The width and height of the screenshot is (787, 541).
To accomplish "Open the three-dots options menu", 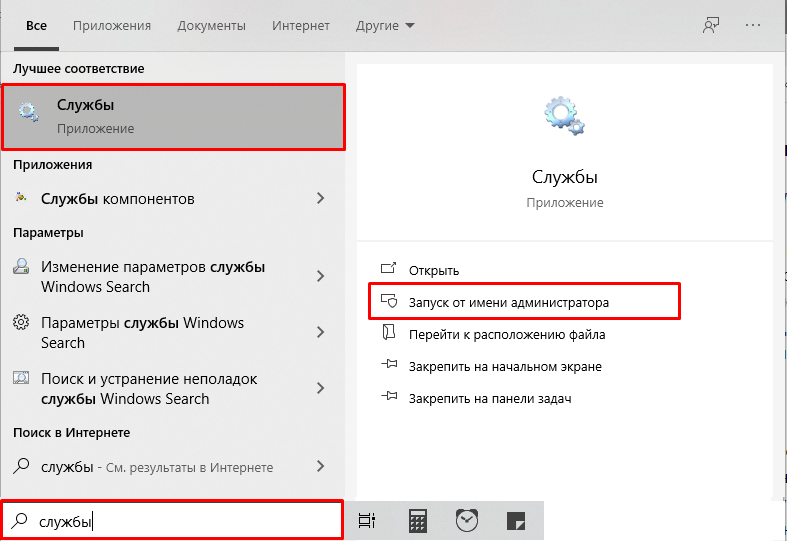I will tap(752, 25).
